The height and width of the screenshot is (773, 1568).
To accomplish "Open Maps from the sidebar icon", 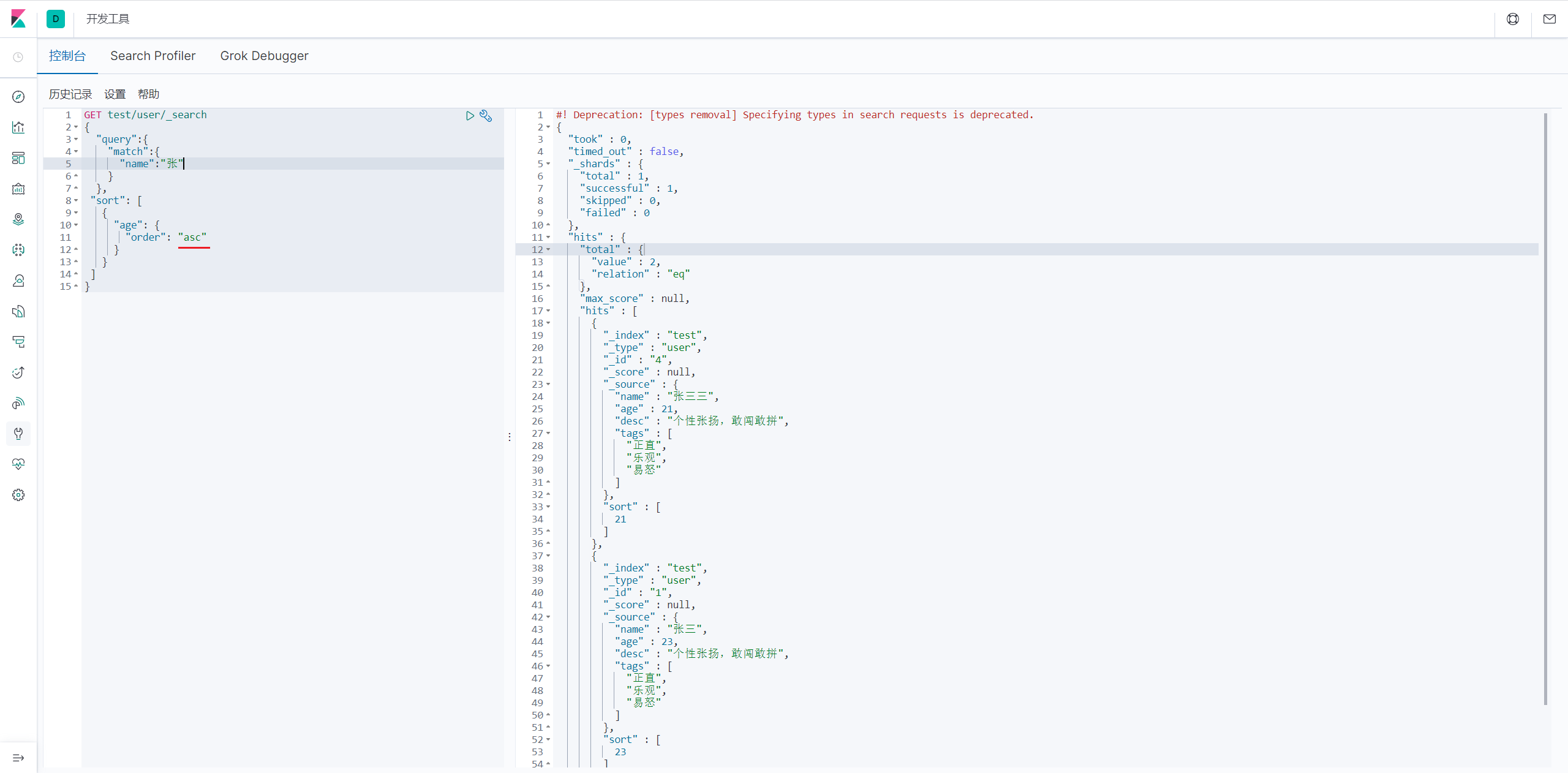I will point(18,219).
